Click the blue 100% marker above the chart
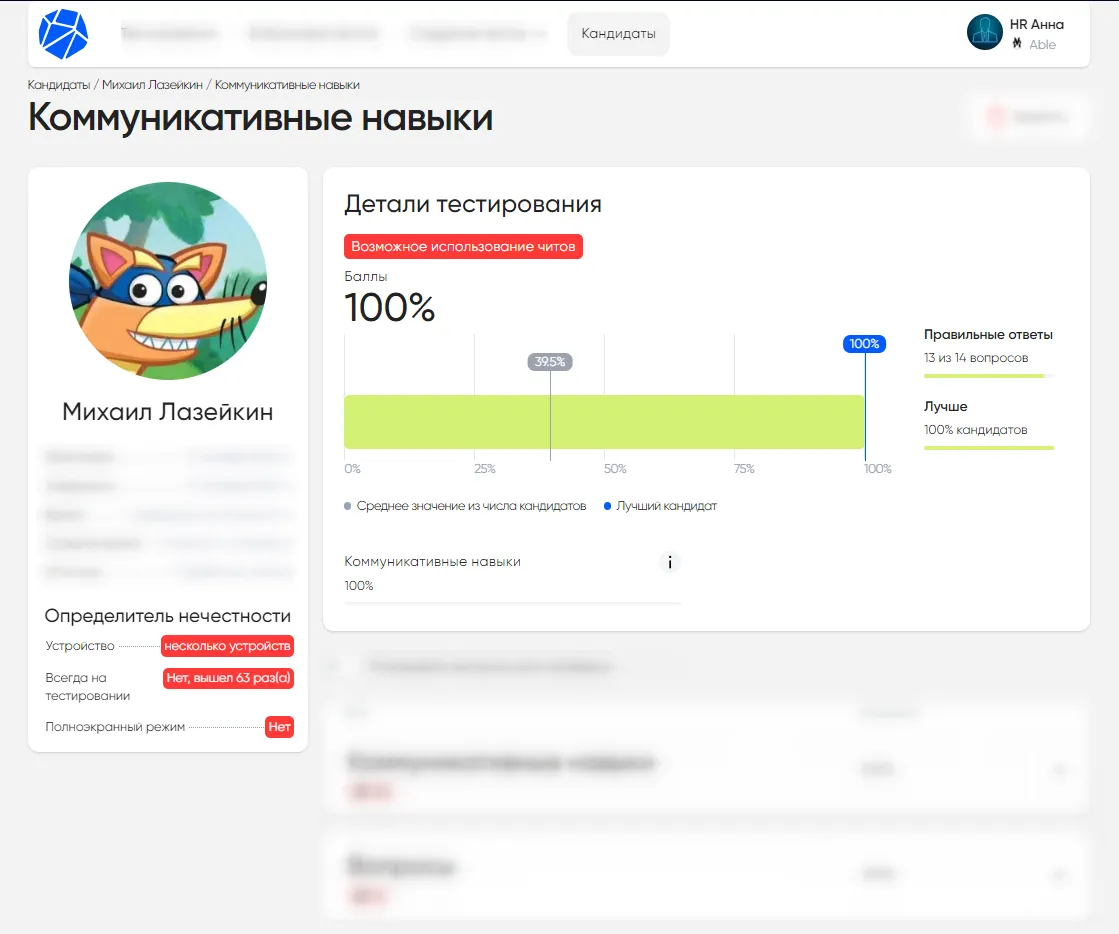Screen dimensions: 1119x934 tap(864, 343)
